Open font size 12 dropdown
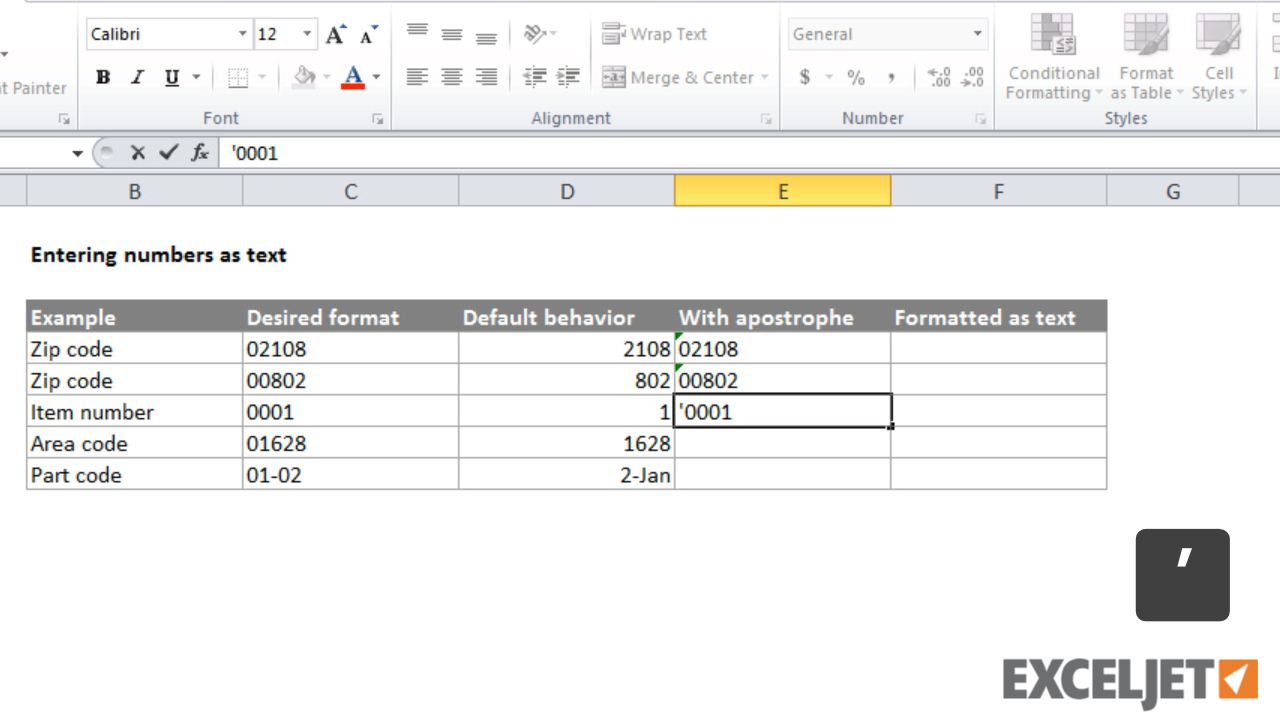Image resolution: width=1280 pixels, height=720 pixels. click(307, 34)
